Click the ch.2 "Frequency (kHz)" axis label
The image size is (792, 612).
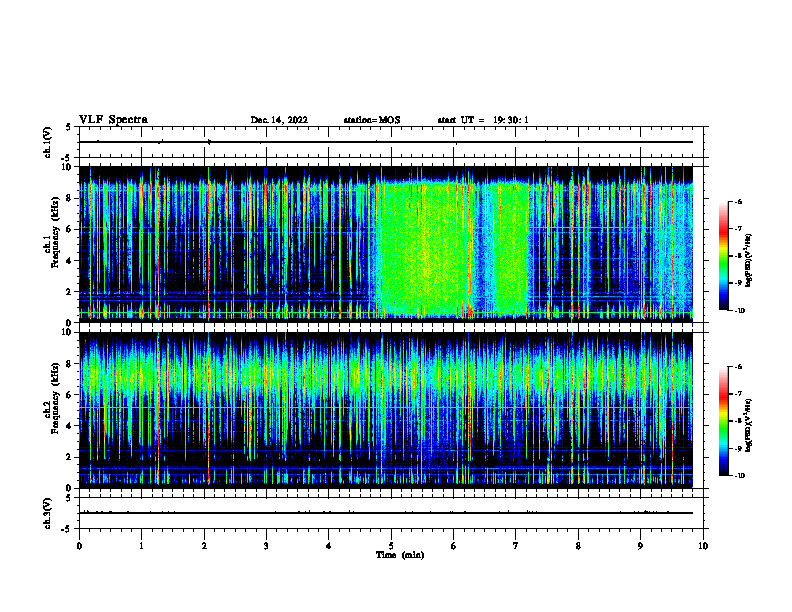pyautogui.click(x=55, y=398)
